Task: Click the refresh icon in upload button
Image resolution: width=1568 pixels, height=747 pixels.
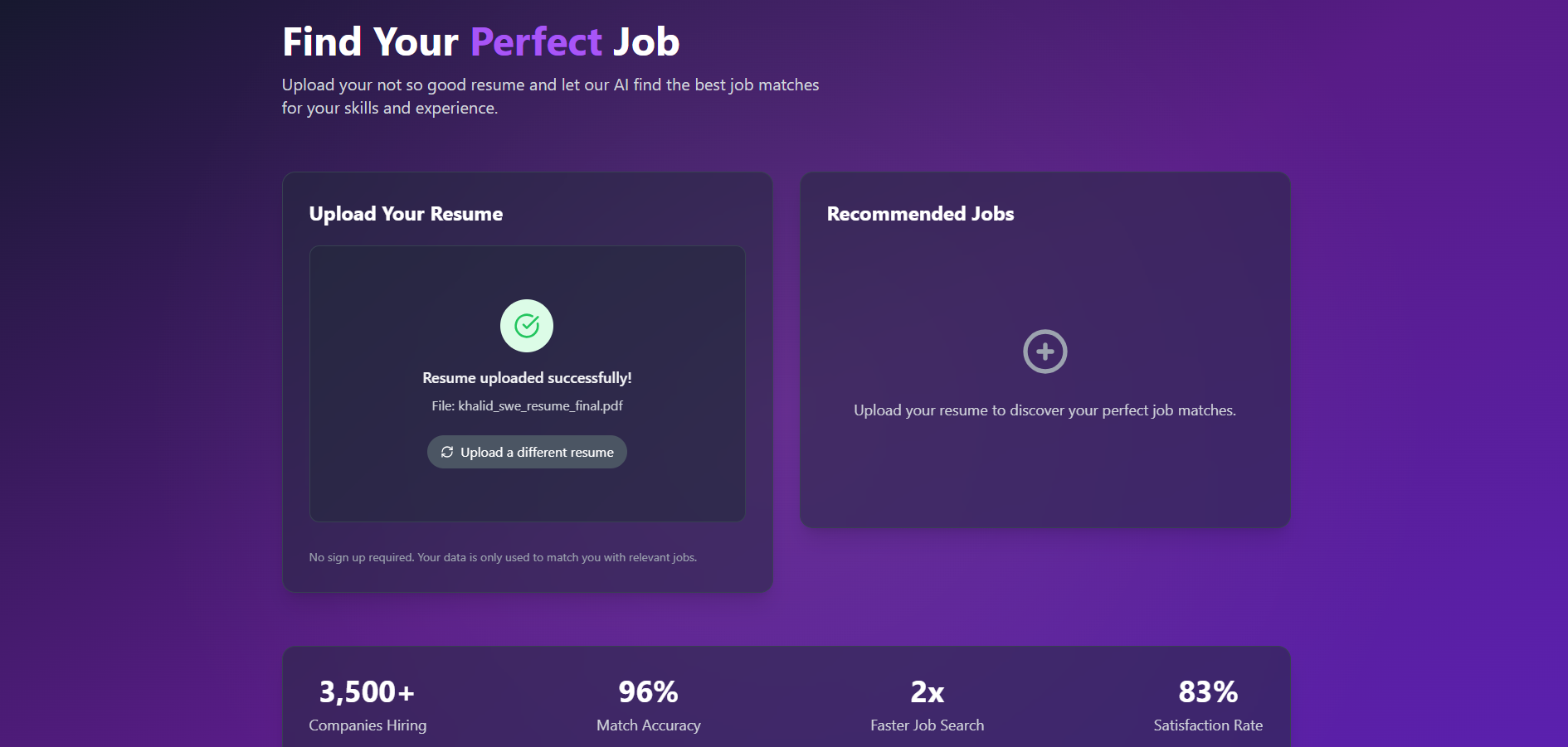Action: pos(447,452)
